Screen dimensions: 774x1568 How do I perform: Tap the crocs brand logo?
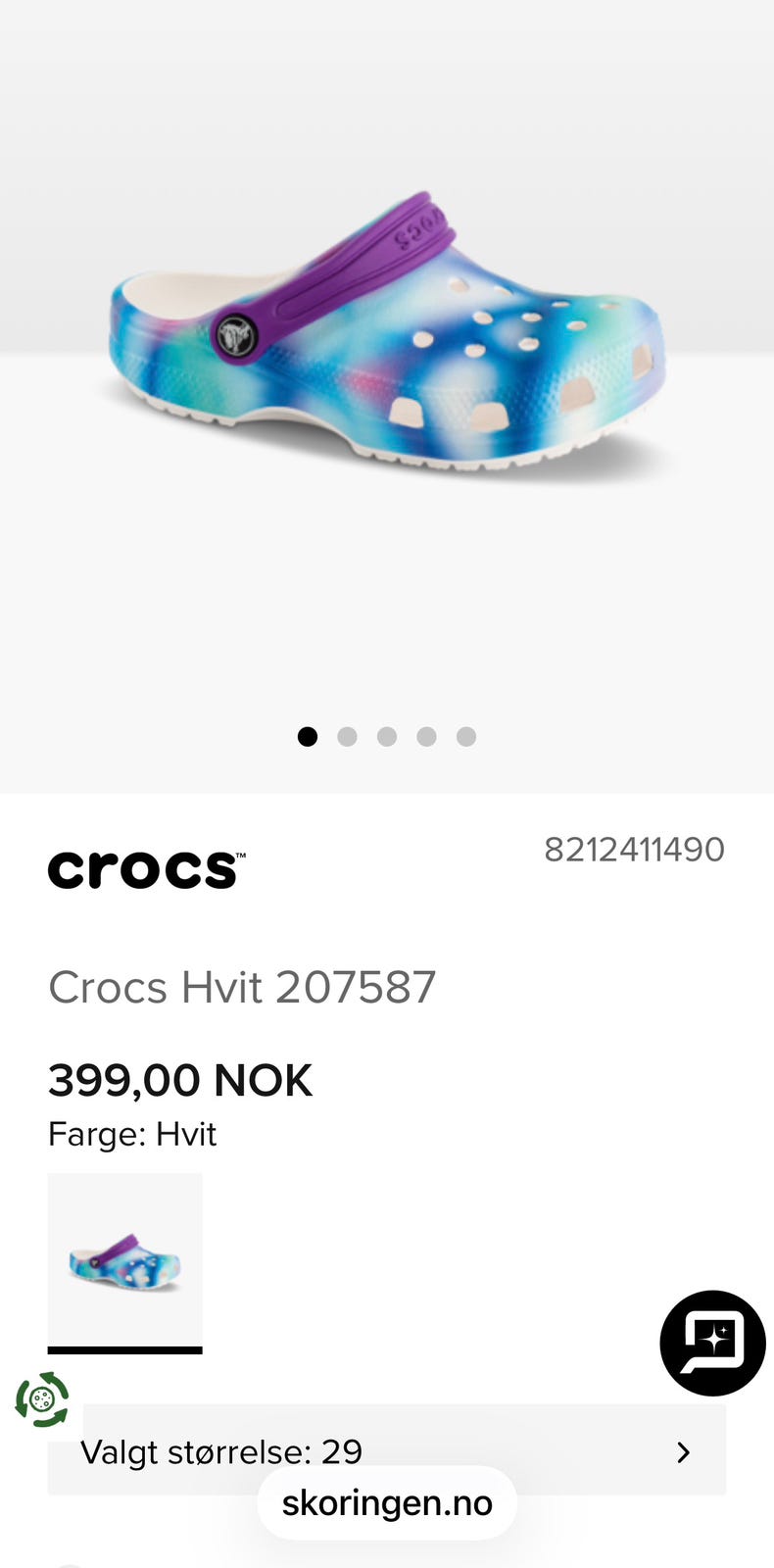(x=146, y=869)
